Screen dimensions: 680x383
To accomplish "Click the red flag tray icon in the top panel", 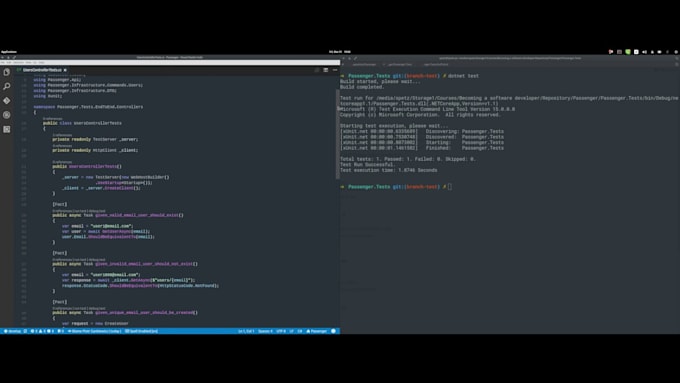I will click(x=611, y=52).
